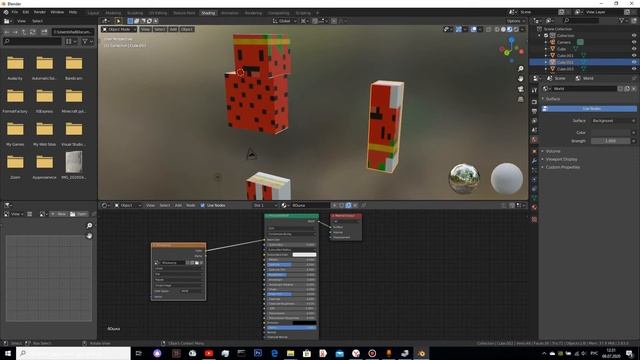Hide Cube.003 with its eye icon
Screen dimensions: 640x360
click(x=634, y=69)
